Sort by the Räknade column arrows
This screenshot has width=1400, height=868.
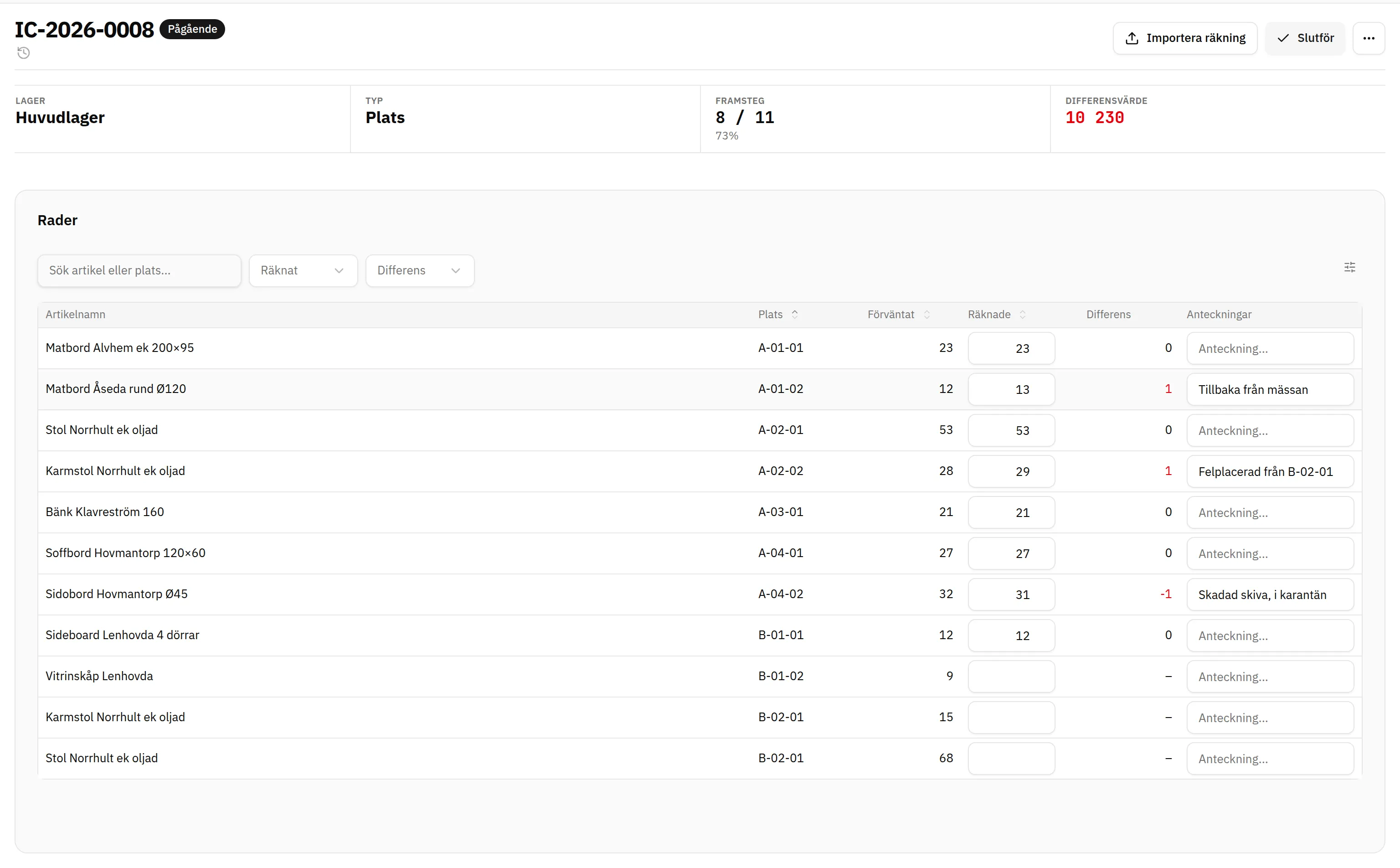(x=1023, y=315)
